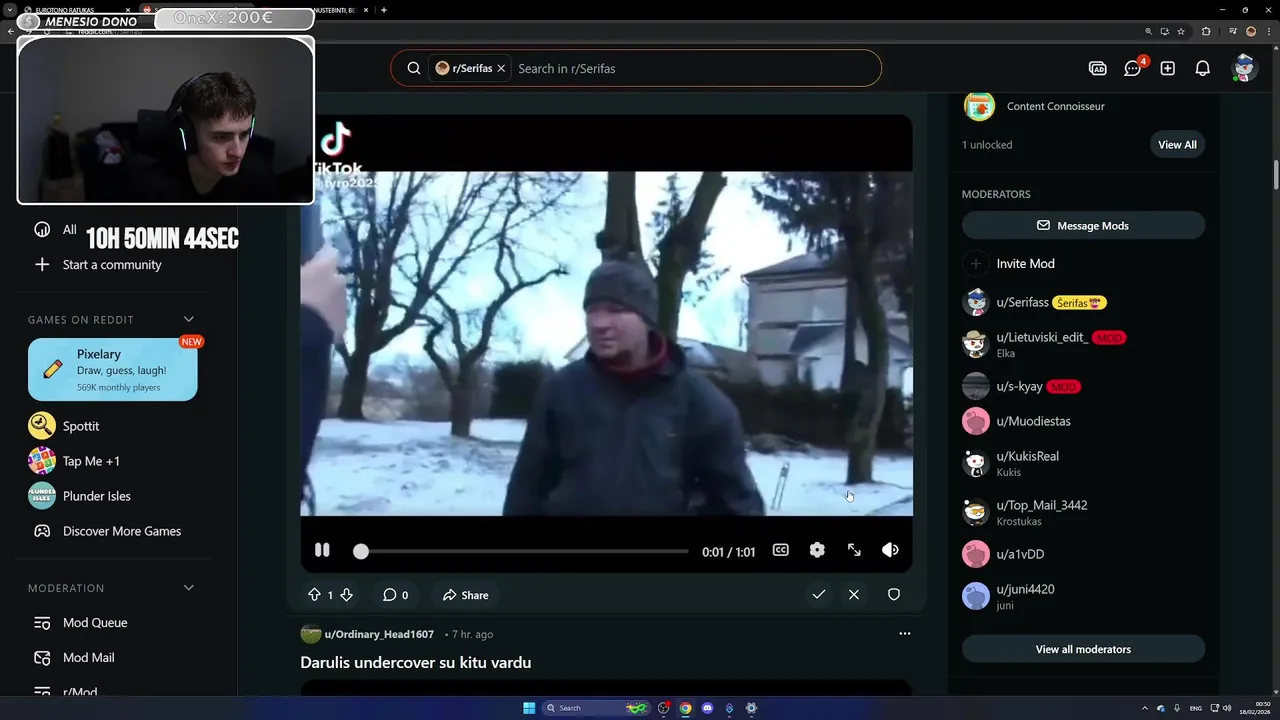Open moderator u/Lietuviski_edit_ profile
The image size is (1280, 720).
[1041, 337]
